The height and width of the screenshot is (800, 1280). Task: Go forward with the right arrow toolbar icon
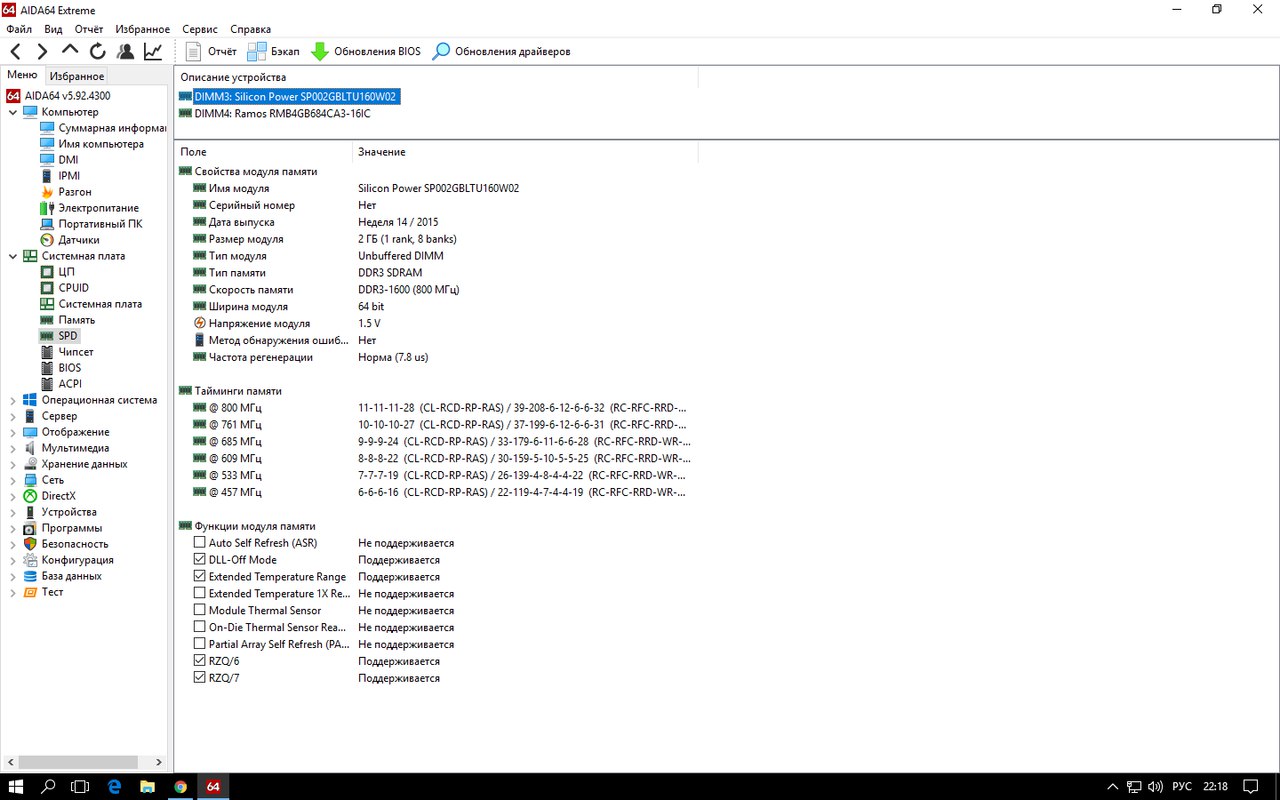[42, 51]
